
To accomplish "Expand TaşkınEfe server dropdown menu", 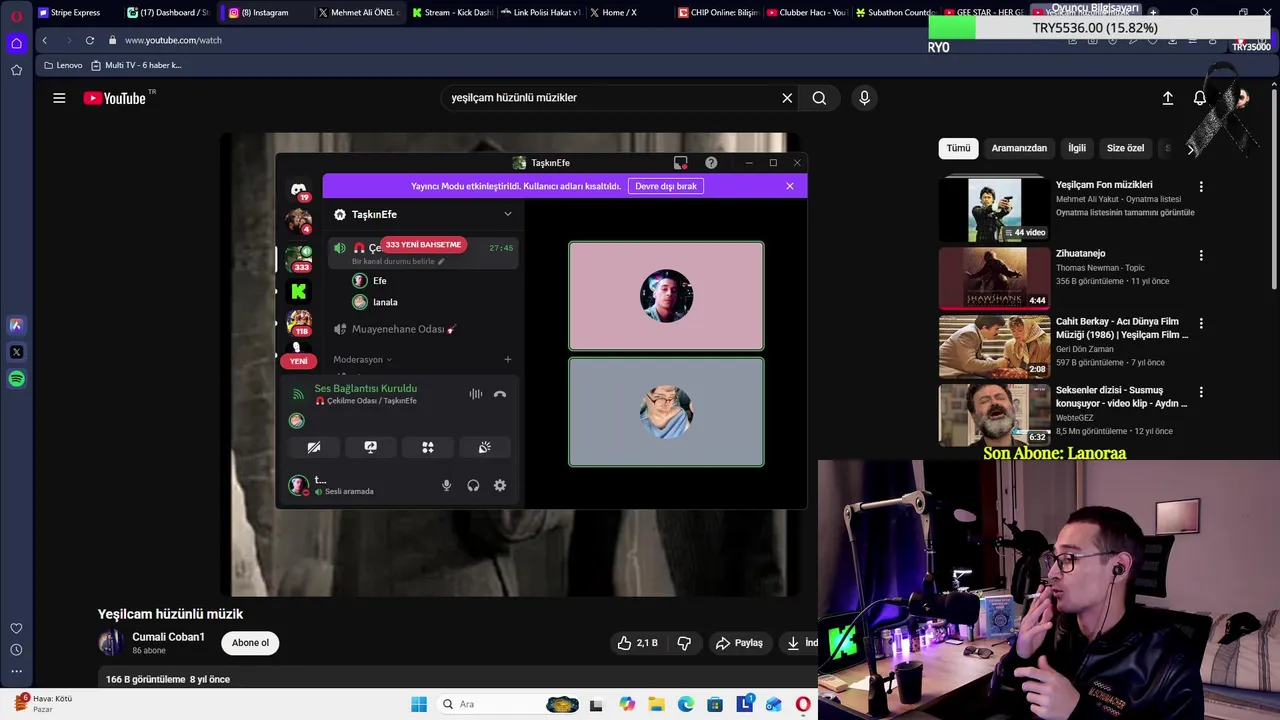I will [x=507, y=214].
